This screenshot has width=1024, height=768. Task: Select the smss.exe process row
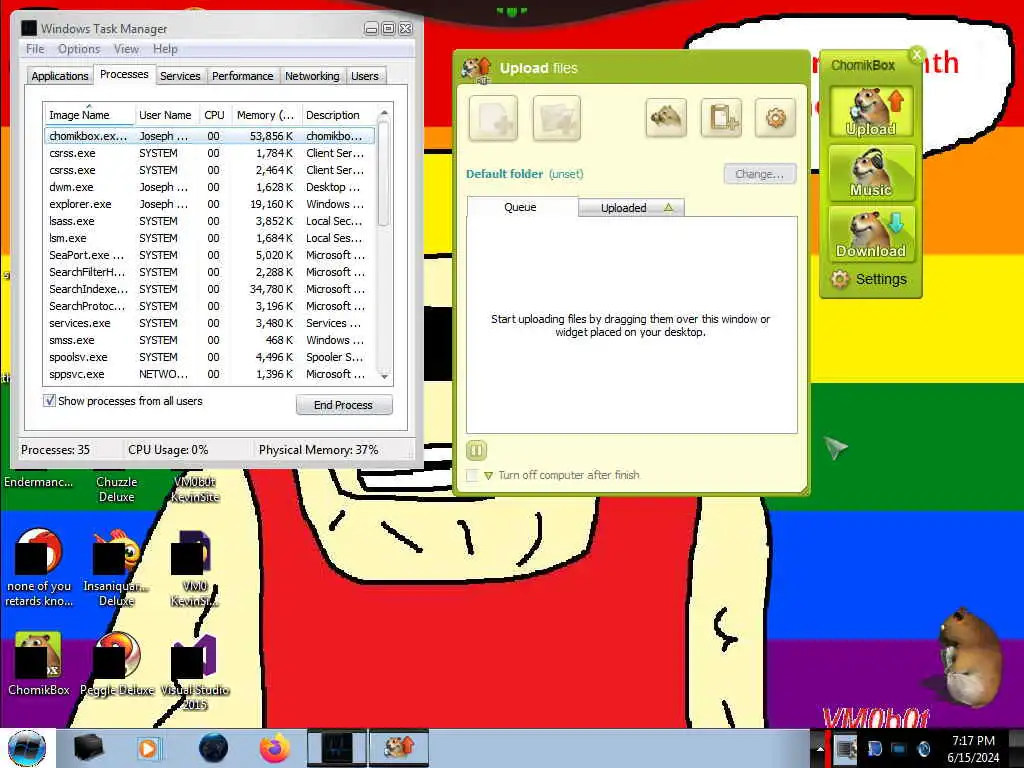(210, 340)
